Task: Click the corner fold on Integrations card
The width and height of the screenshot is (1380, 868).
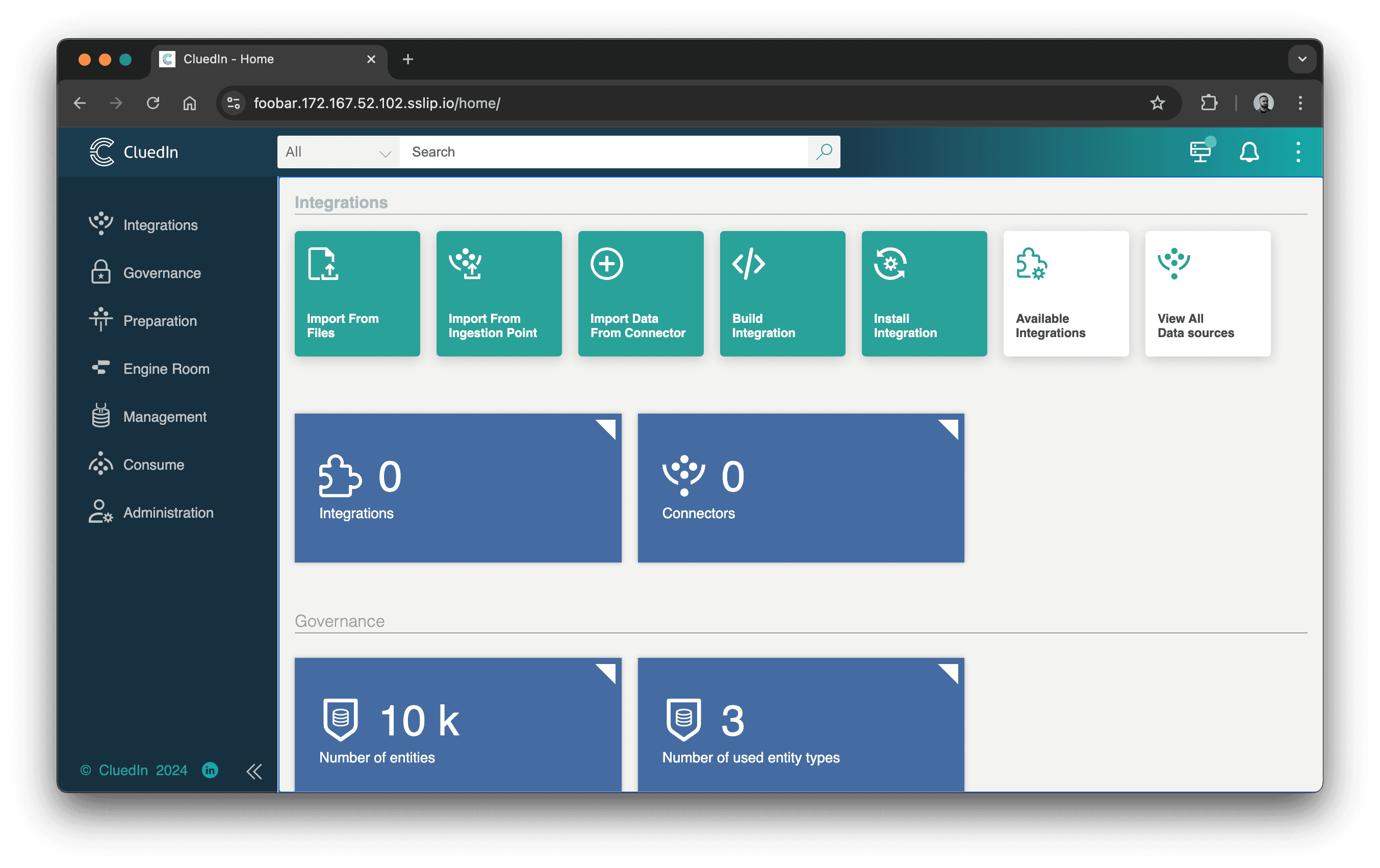Action: [608, 427]
